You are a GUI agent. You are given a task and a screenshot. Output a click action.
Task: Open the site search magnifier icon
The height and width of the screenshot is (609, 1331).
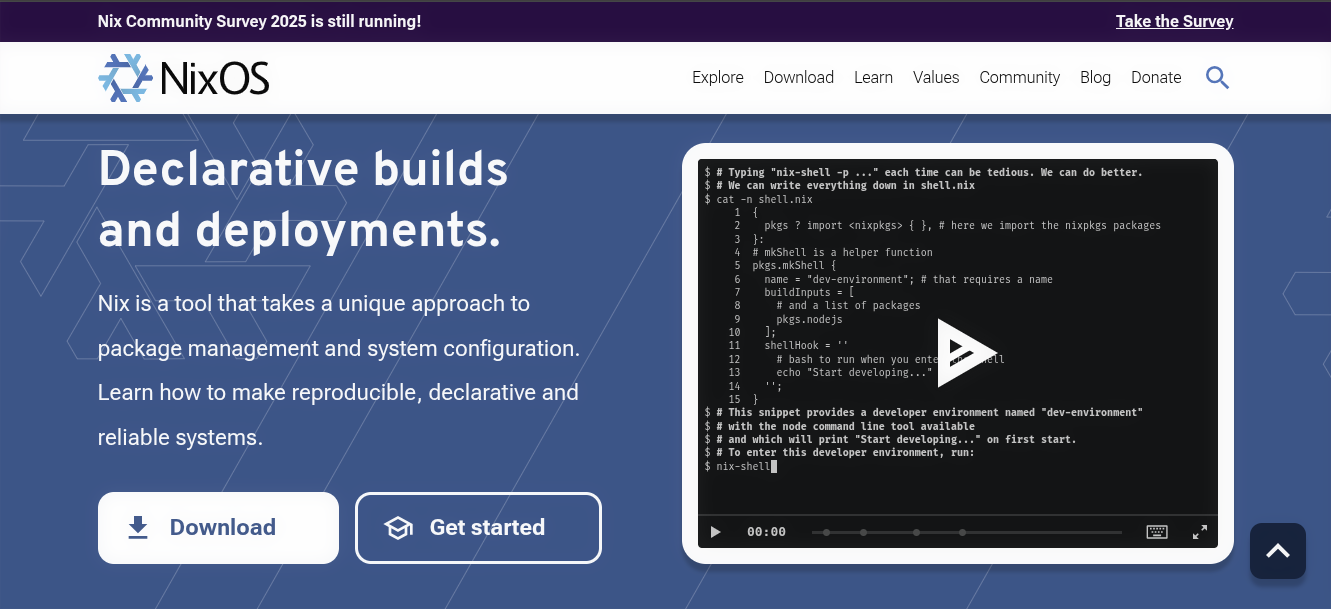coord(1217,77)
